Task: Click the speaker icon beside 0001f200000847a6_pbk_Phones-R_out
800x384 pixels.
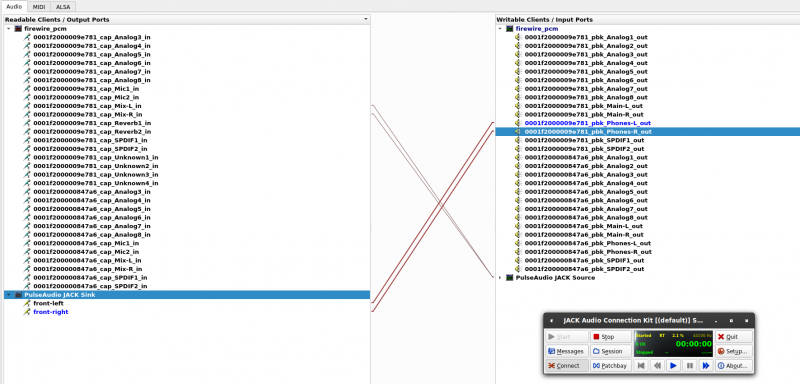Action: (x=518, y=252)
